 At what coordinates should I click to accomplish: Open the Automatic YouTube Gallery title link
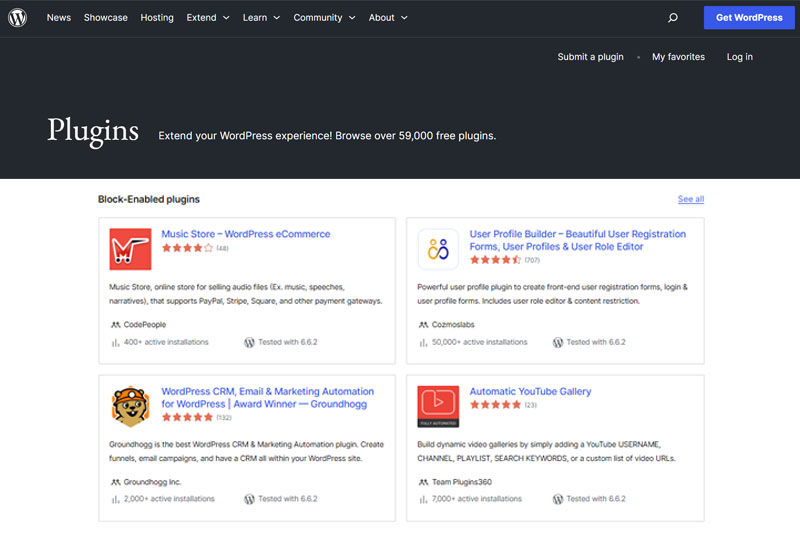click(x=530, y=391)
